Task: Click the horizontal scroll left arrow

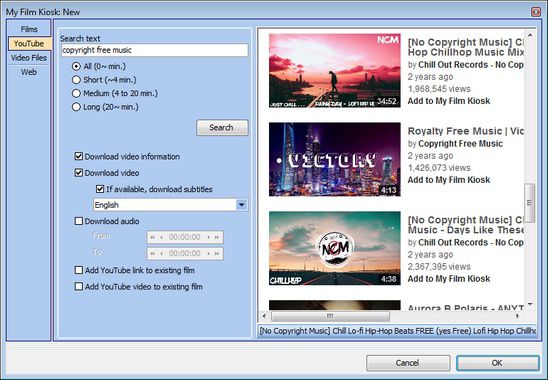Action: (x=264, y=316)
